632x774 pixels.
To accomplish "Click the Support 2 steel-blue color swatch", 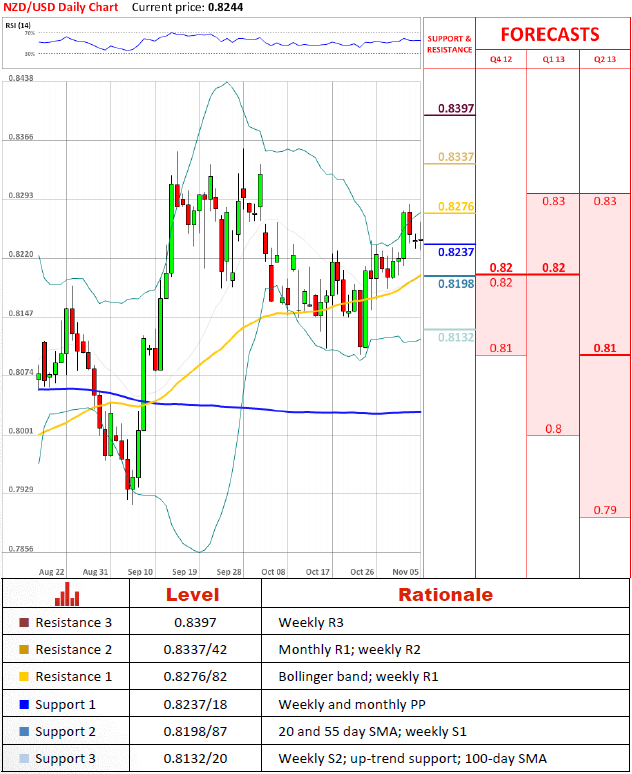I will tap(24, 731).
